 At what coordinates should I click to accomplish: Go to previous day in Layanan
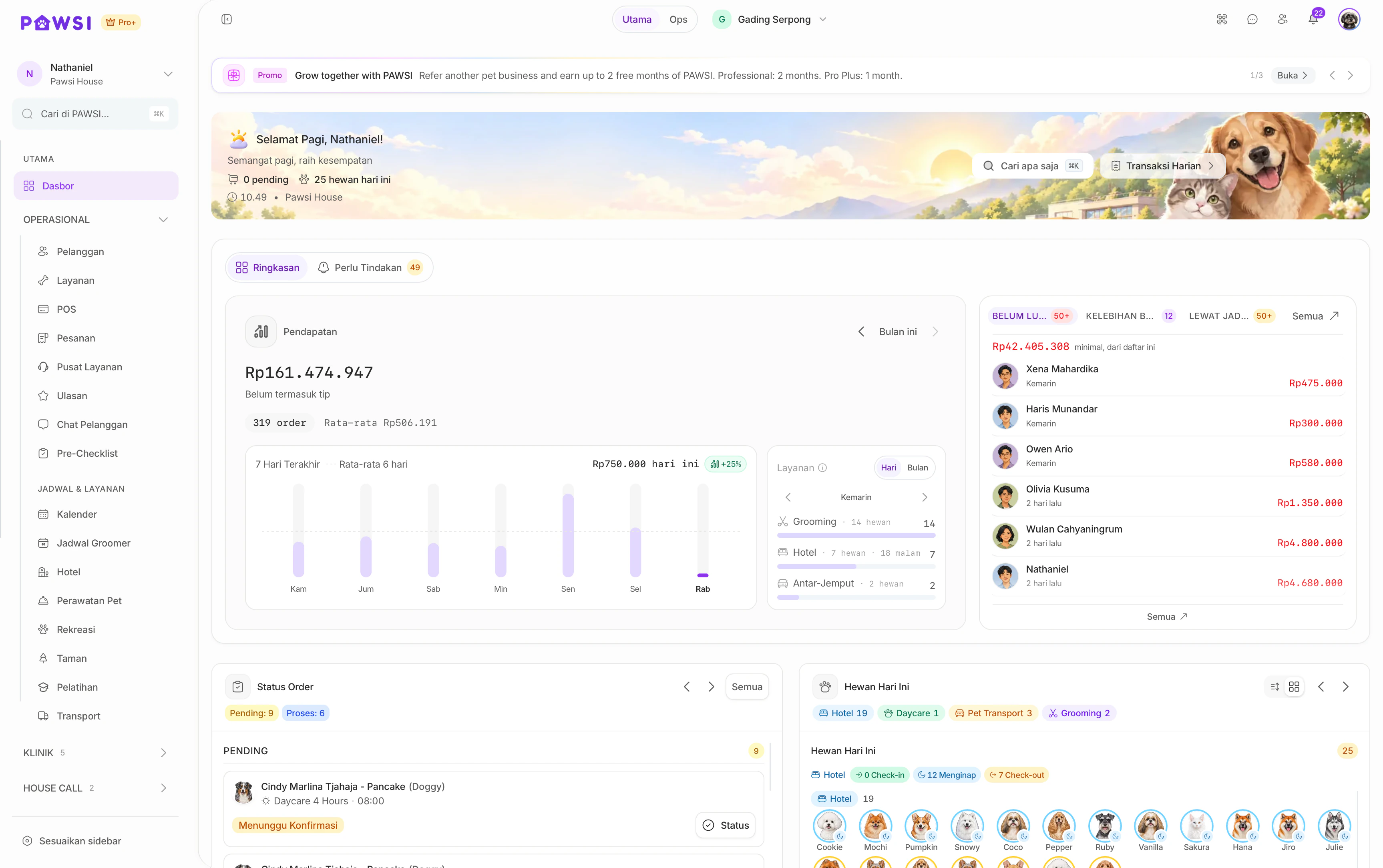tap(788, 497)
